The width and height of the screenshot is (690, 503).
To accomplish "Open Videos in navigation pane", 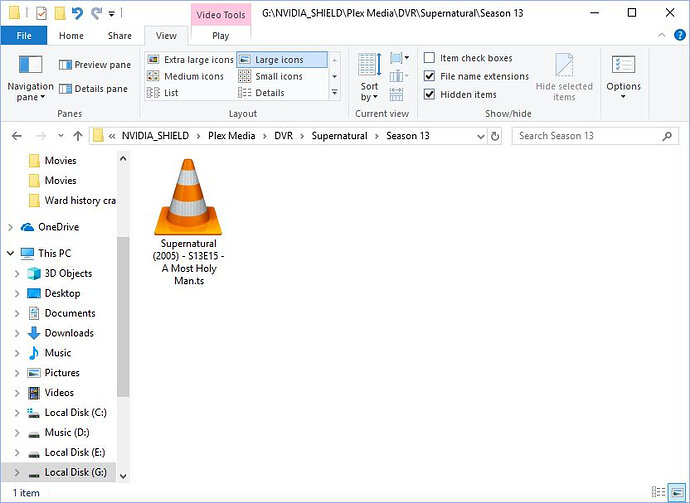I will pos(51,392).
